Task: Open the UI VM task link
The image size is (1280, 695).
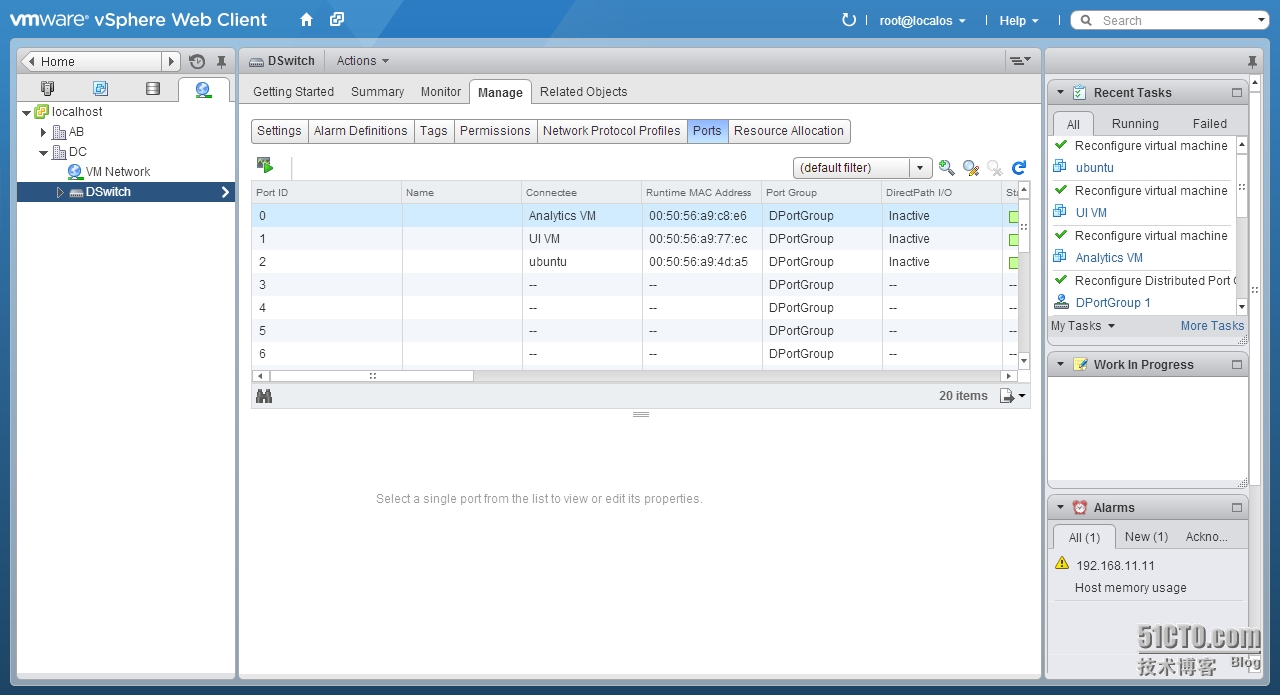Action: click(x=1091, y=213)
